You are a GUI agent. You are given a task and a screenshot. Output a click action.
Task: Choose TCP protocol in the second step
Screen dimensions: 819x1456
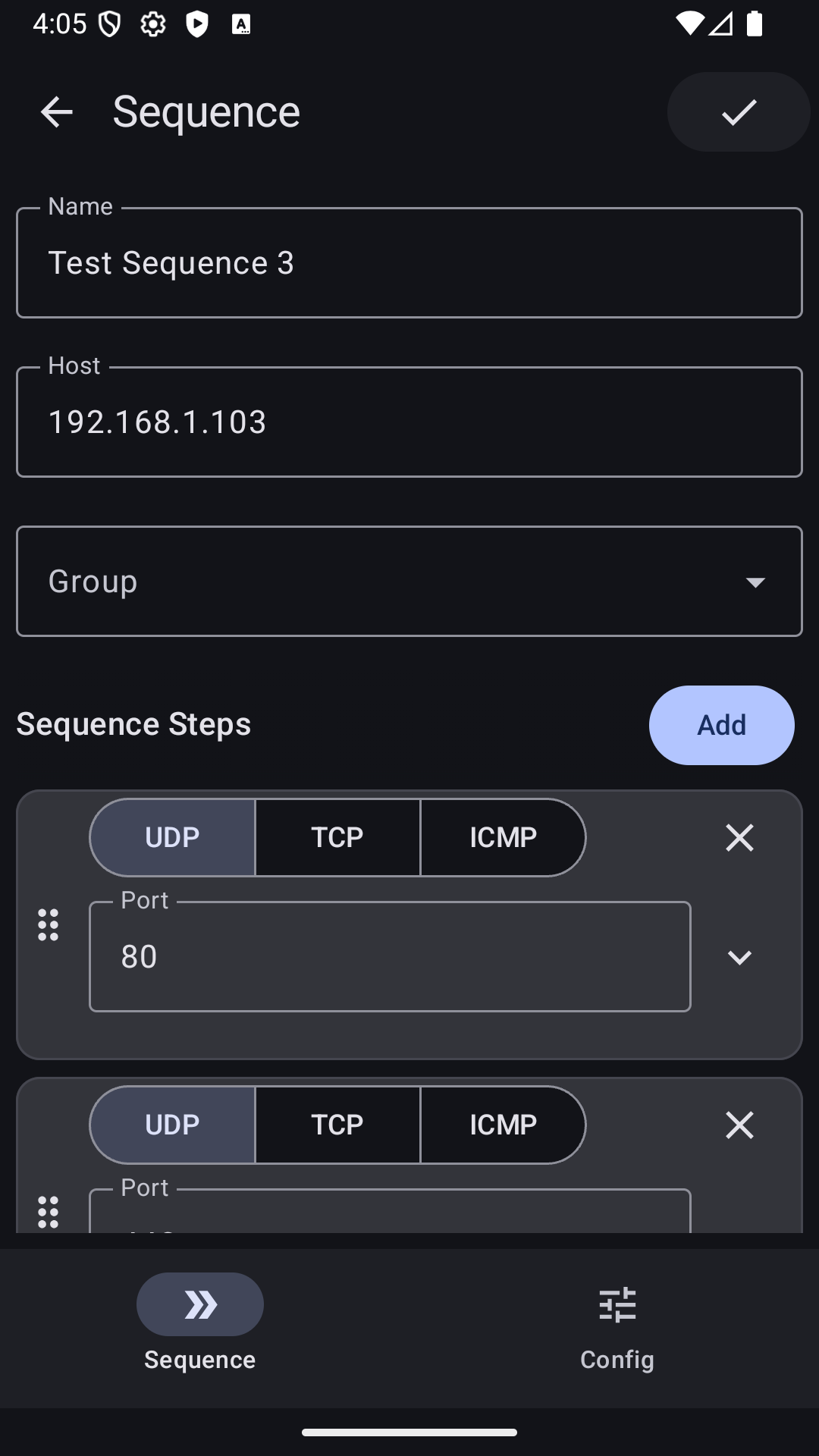pyautogui.click(x=337, y=1125)
